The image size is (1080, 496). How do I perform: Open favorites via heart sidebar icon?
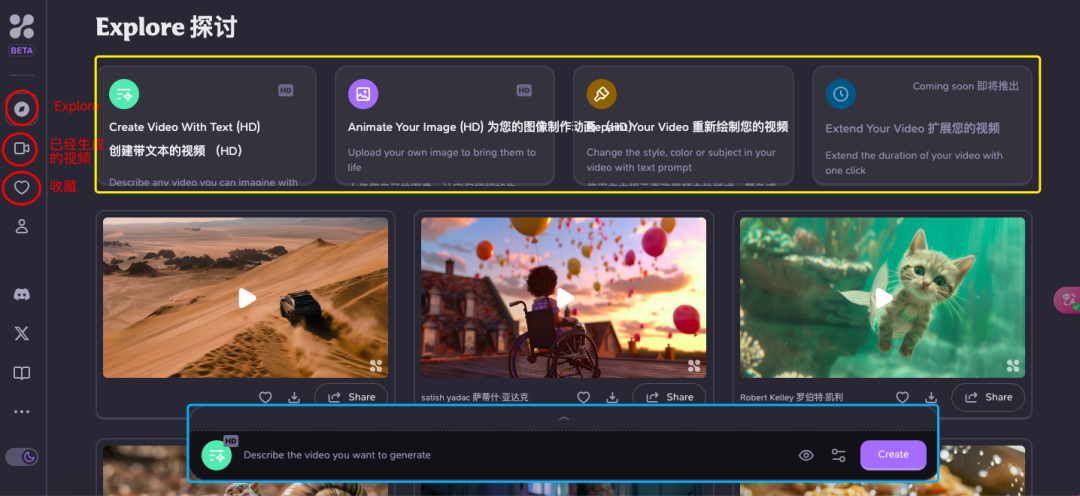(22, 187)
